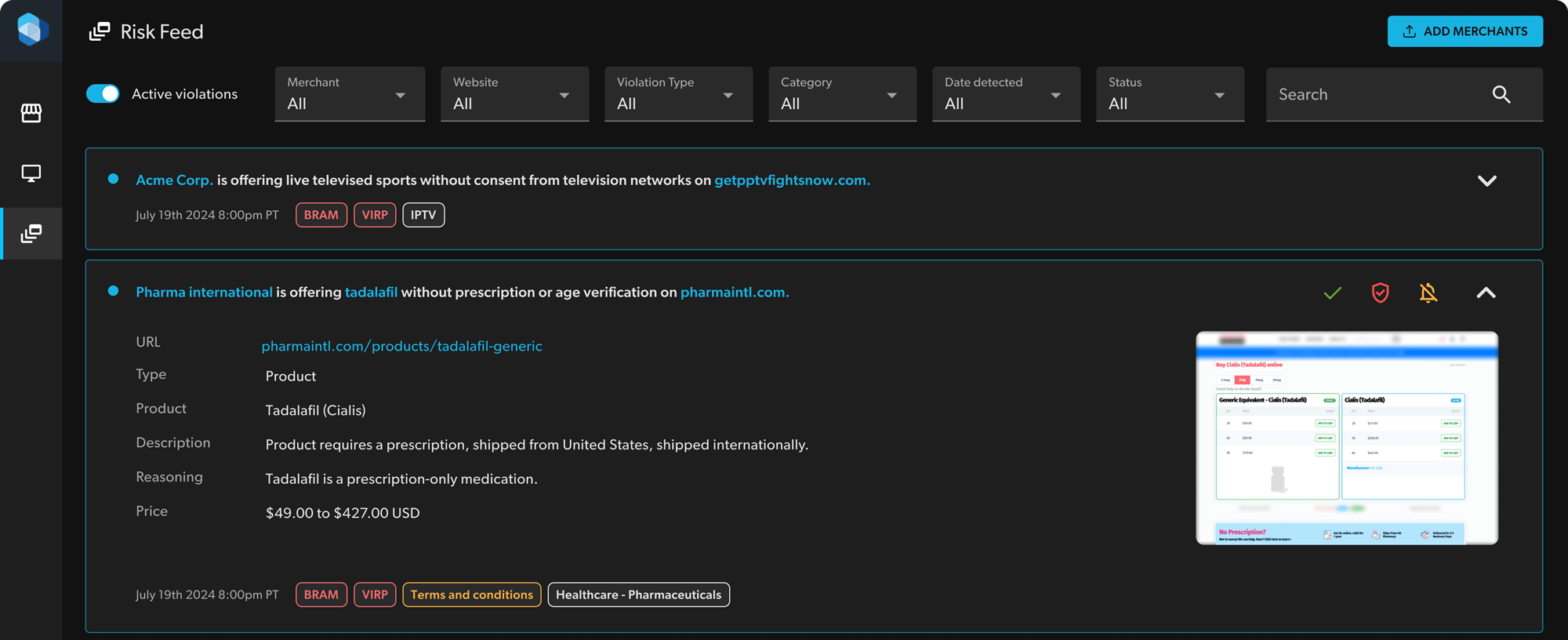Click into the Search field
Viewport: 1568px width, 640px height.
1380,94
